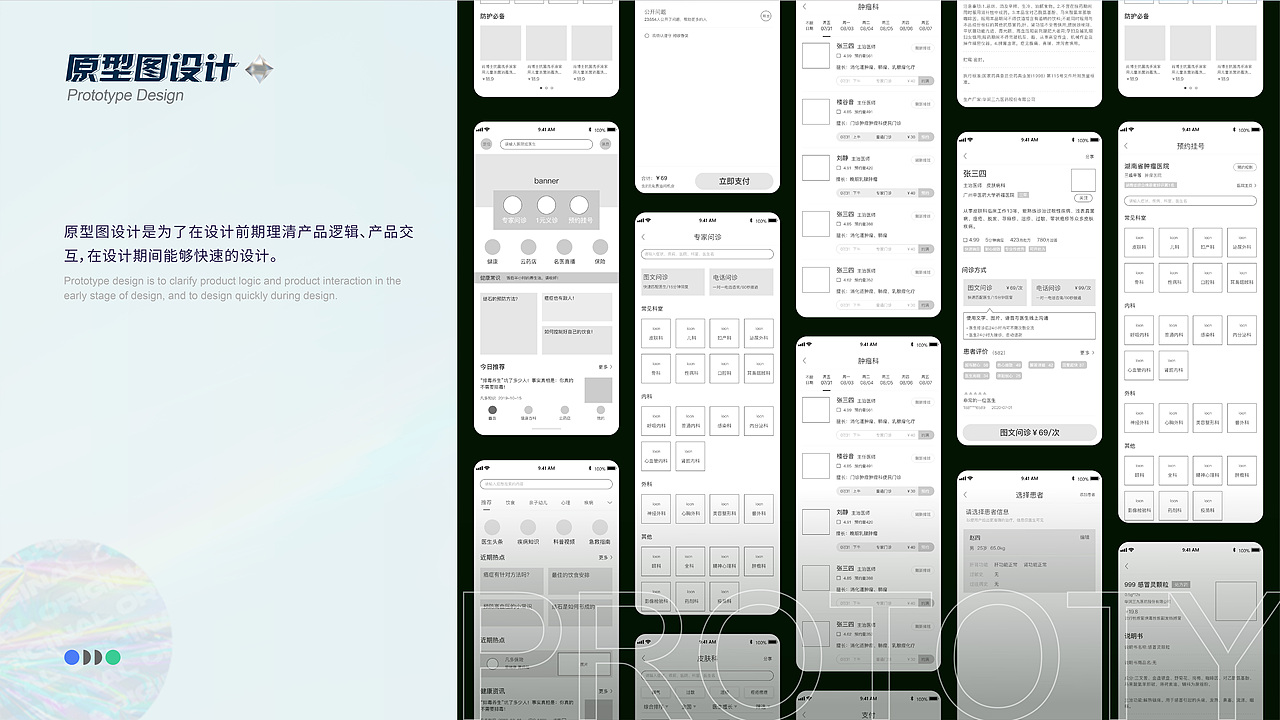1280x720 pixels.
Task: Select the radio option on payment screen
Action: tap(647, 35)
